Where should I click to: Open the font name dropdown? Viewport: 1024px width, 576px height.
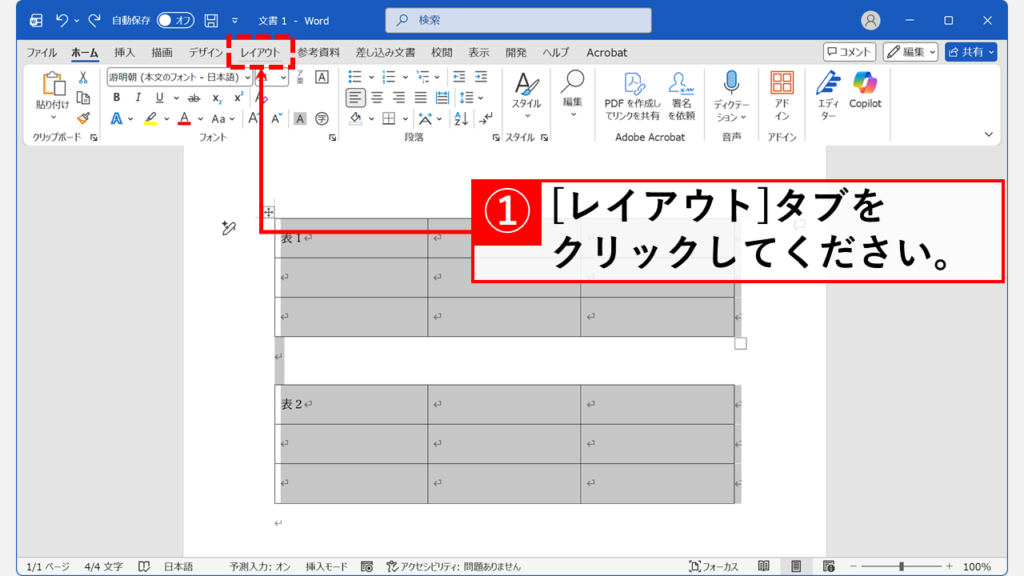pyautogui.click(x=247, y=78)
